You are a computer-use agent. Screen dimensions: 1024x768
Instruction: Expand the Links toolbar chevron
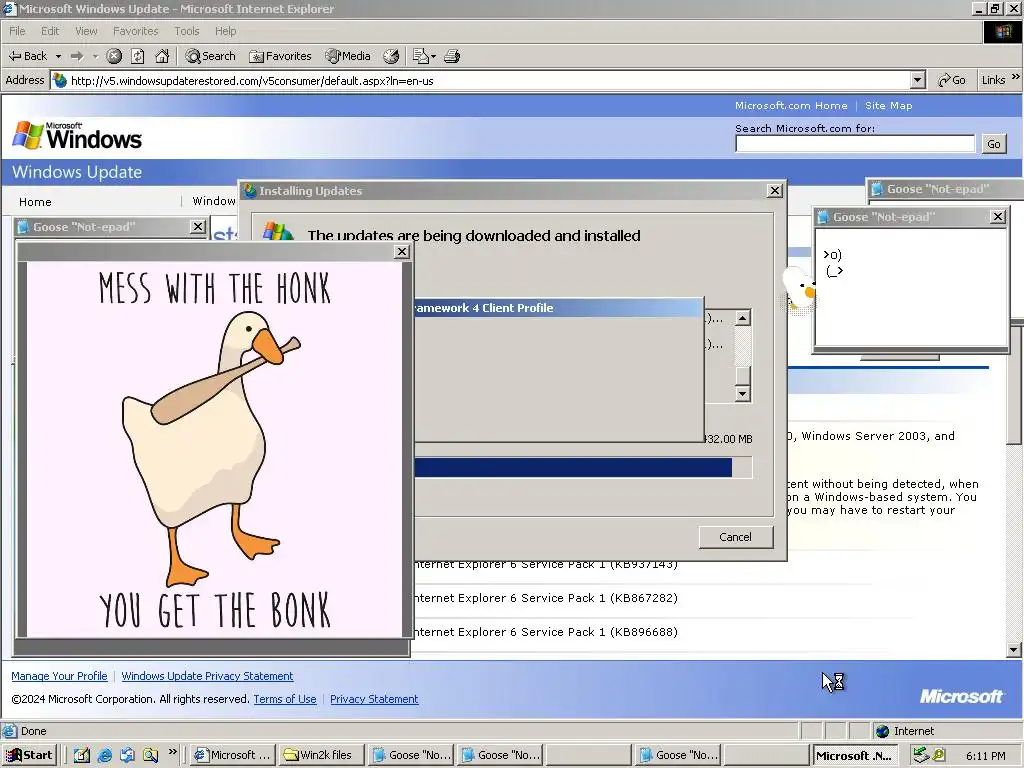[1016, 77]
